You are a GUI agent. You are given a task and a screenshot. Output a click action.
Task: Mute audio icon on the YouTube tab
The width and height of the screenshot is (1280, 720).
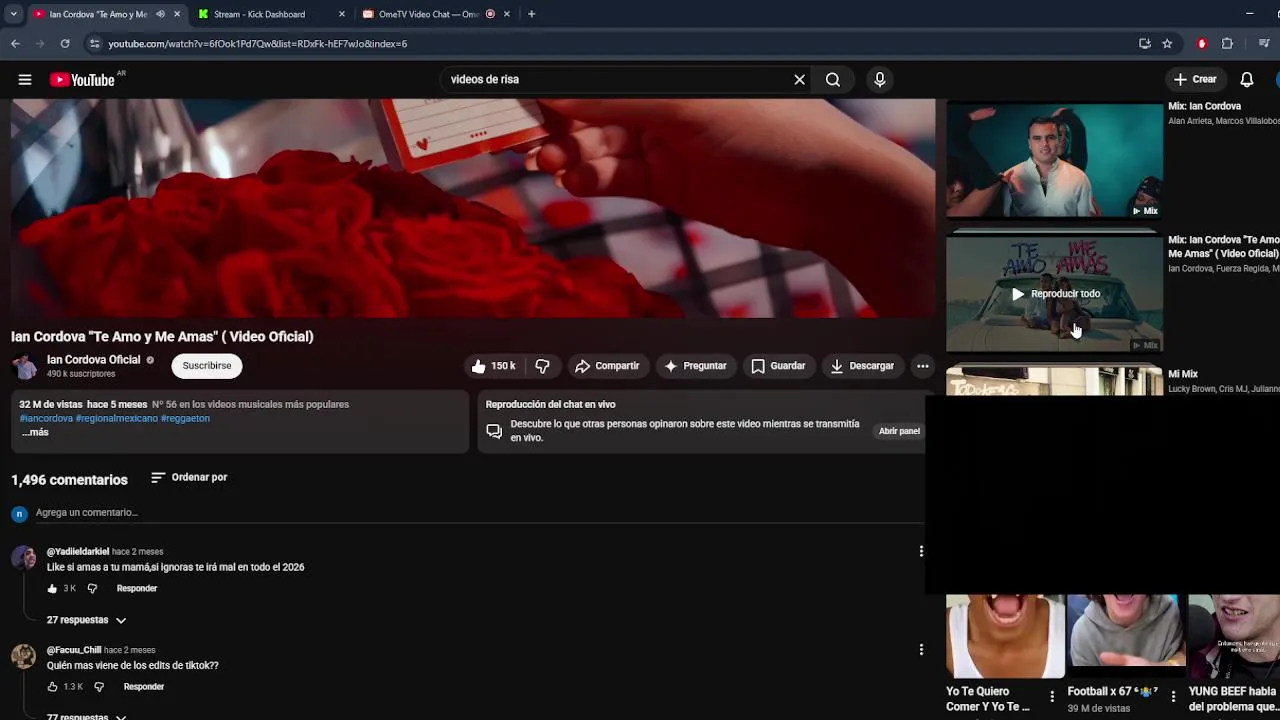point(161,14)
